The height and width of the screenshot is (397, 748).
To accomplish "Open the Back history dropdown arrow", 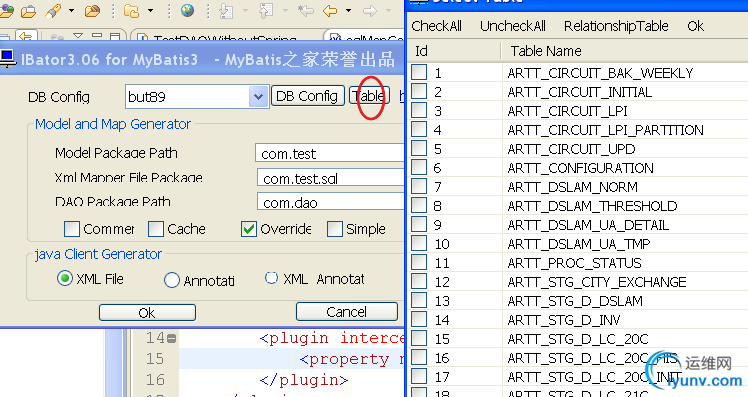I will click(x=348, y=10).
